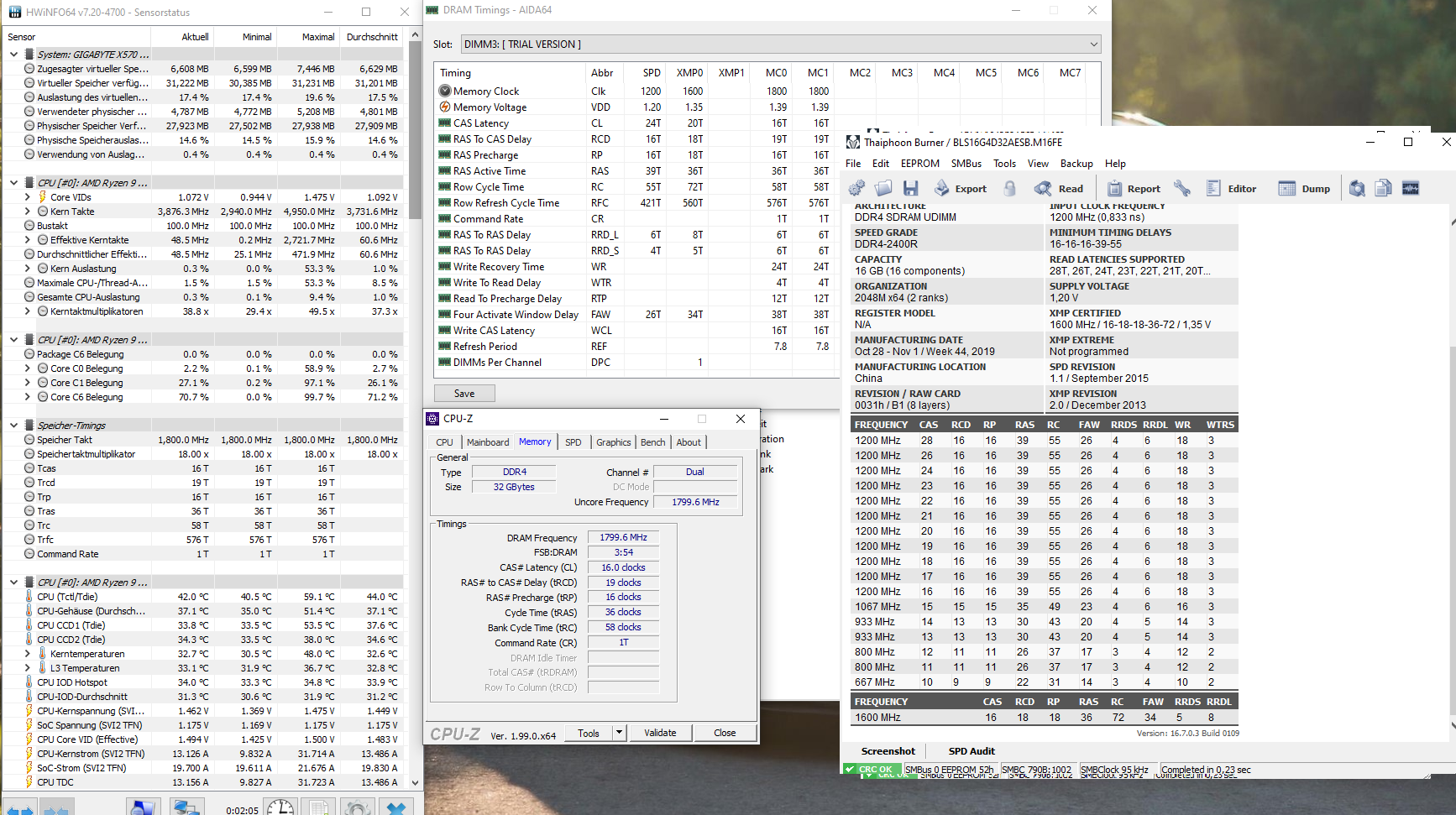Click the FSB:DRAM ratio field in CPU-Z
The height and width of the screenshot is (815, 1456).
point(624,552)
